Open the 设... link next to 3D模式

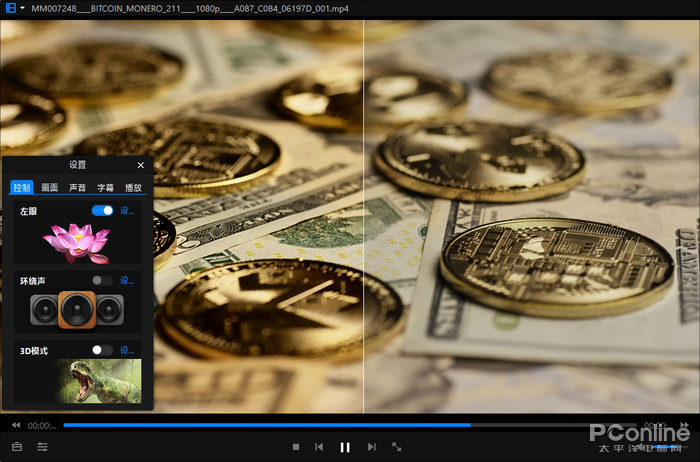(127, 350)
